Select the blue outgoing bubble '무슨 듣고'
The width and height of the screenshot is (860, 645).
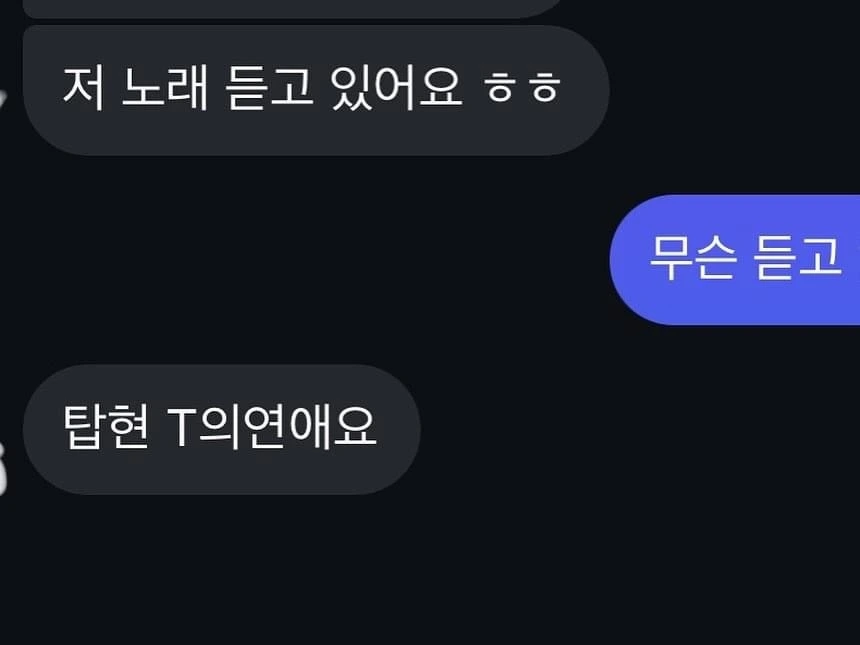pos(735,260)
